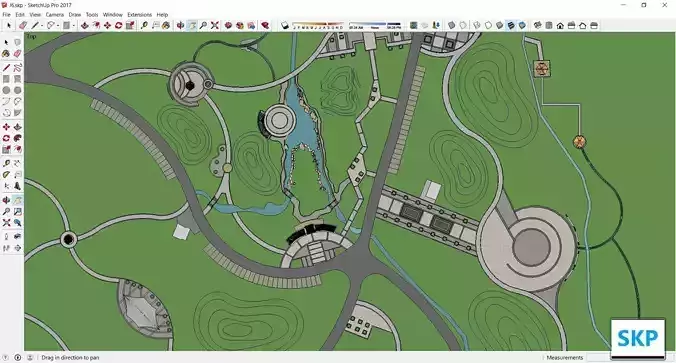Image resolution: width=676 pixels, height=363 pixels.
Task: Open the Extensions menu
Action: (140, 15)
